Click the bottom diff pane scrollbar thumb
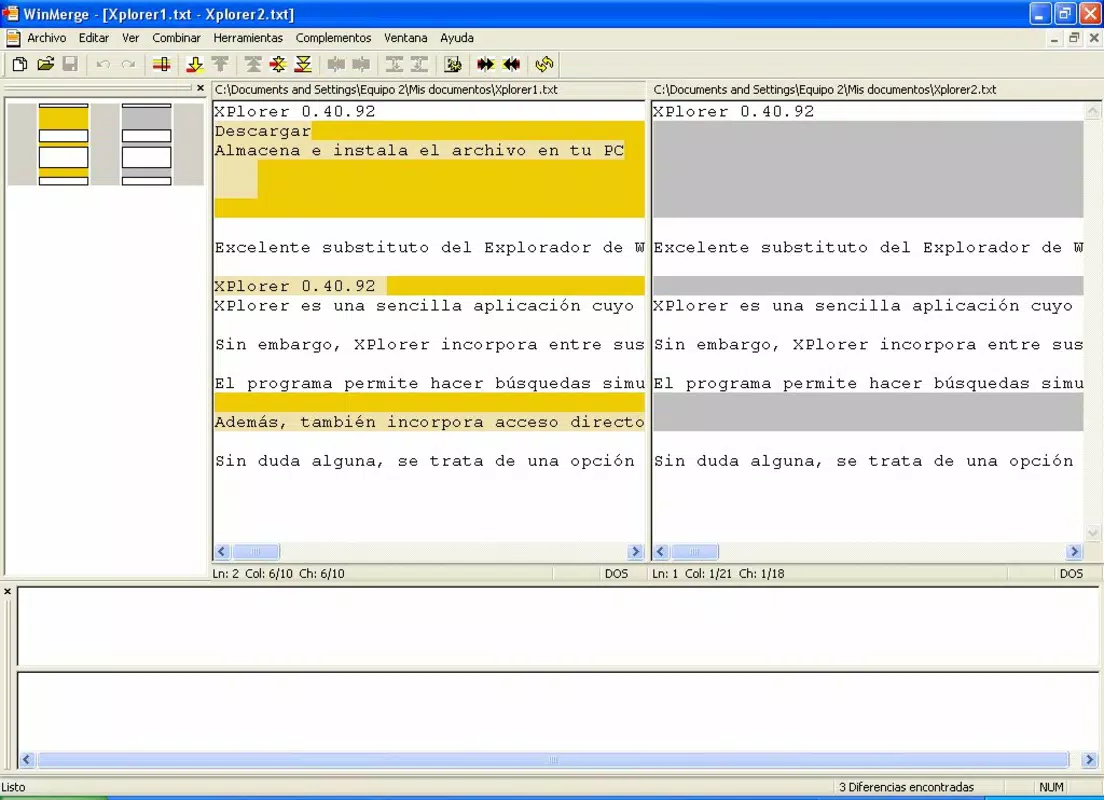 coord(553,760)
